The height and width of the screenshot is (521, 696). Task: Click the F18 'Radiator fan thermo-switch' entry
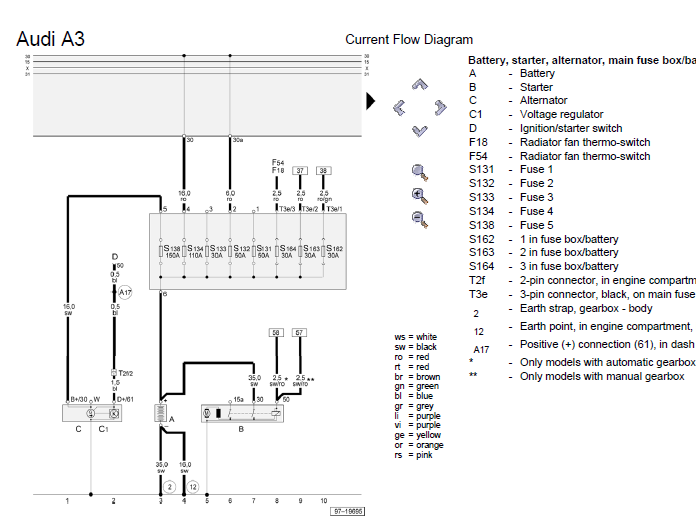click(585, 142)
